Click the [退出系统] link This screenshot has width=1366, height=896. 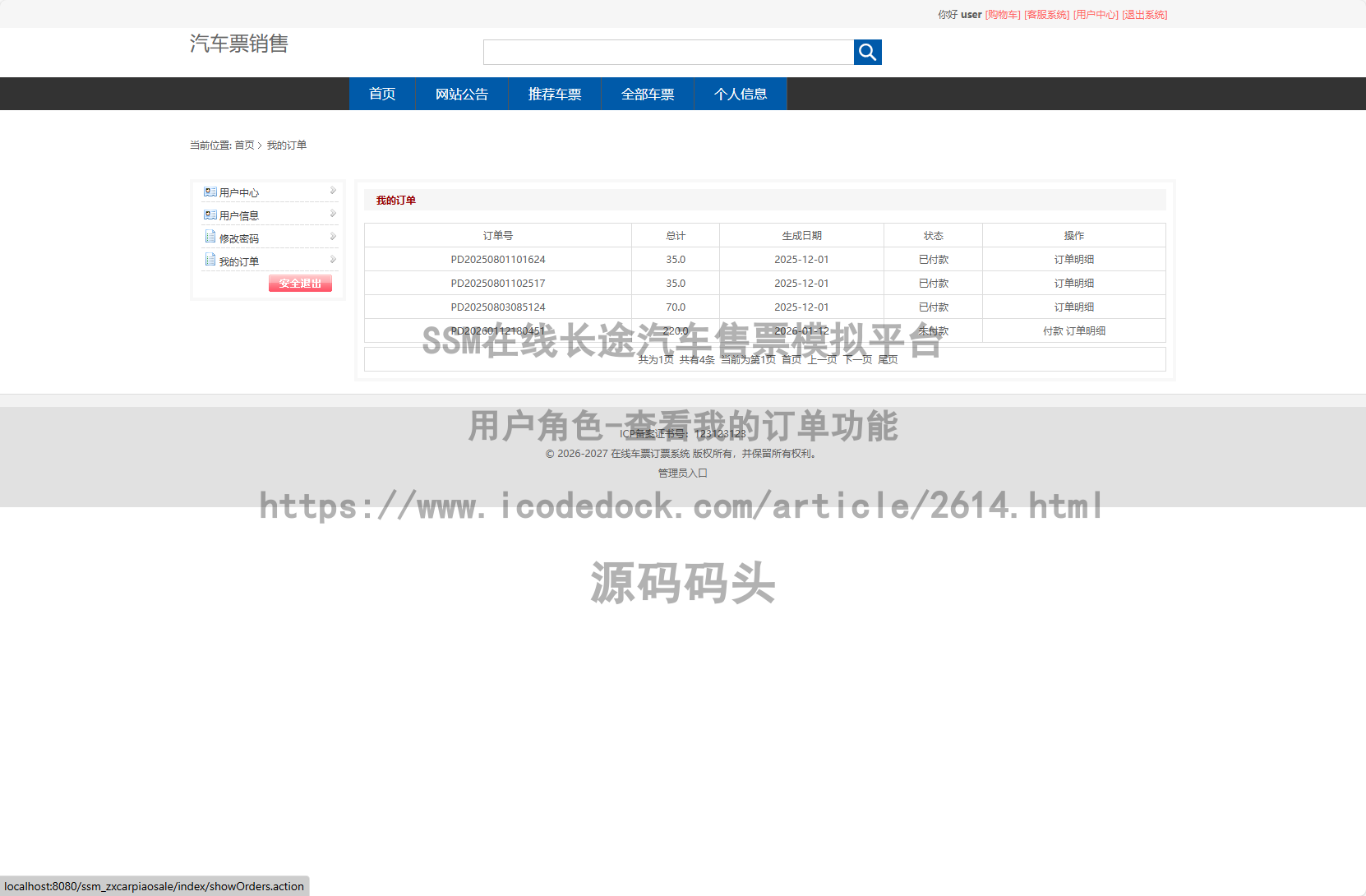coord(1146,14)
